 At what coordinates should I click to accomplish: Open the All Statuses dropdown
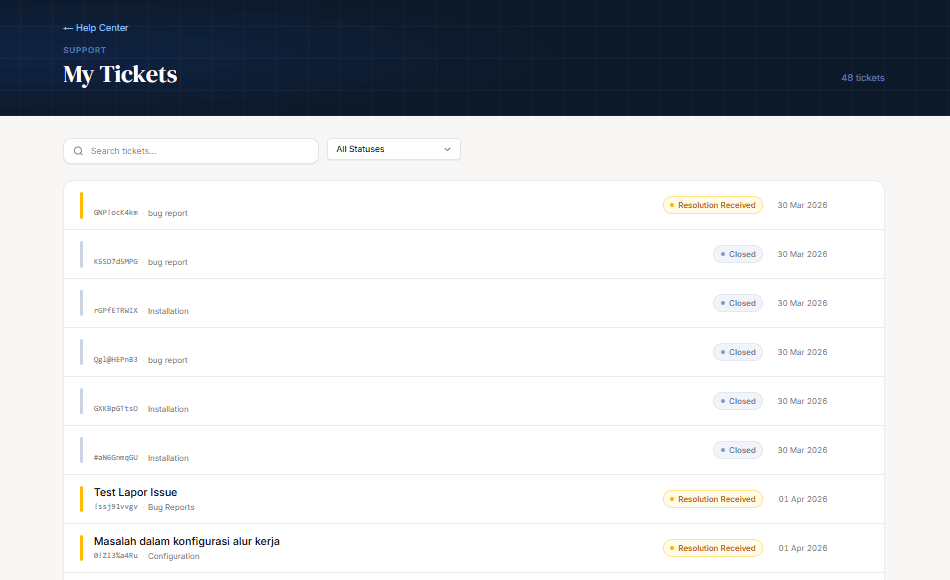[x=393, y=149]
